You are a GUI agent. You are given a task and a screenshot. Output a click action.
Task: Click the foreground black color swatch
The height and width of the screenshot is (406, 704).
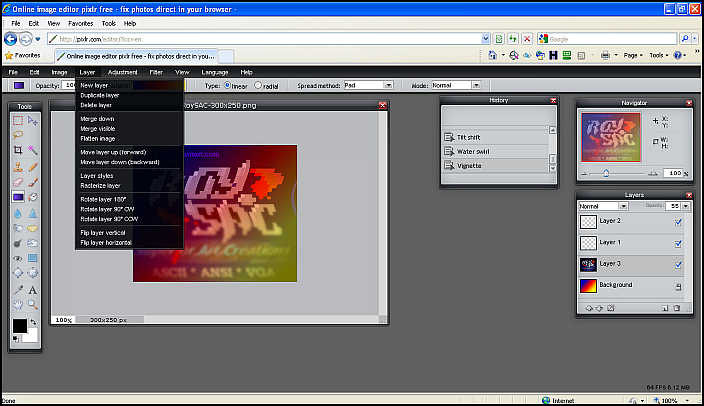[x=20, y=326]
